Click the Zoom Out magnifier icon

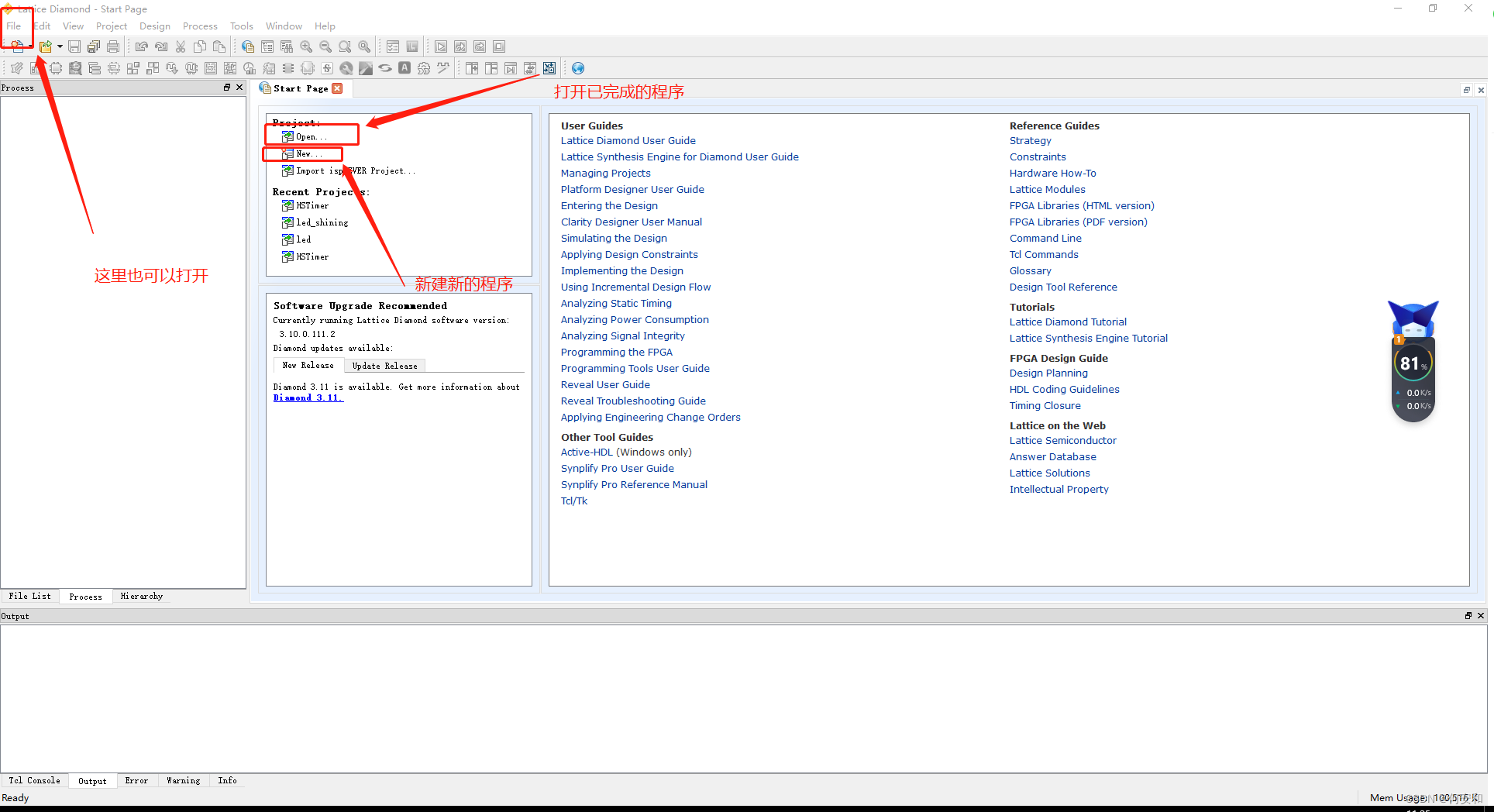[x=325, y=46]
